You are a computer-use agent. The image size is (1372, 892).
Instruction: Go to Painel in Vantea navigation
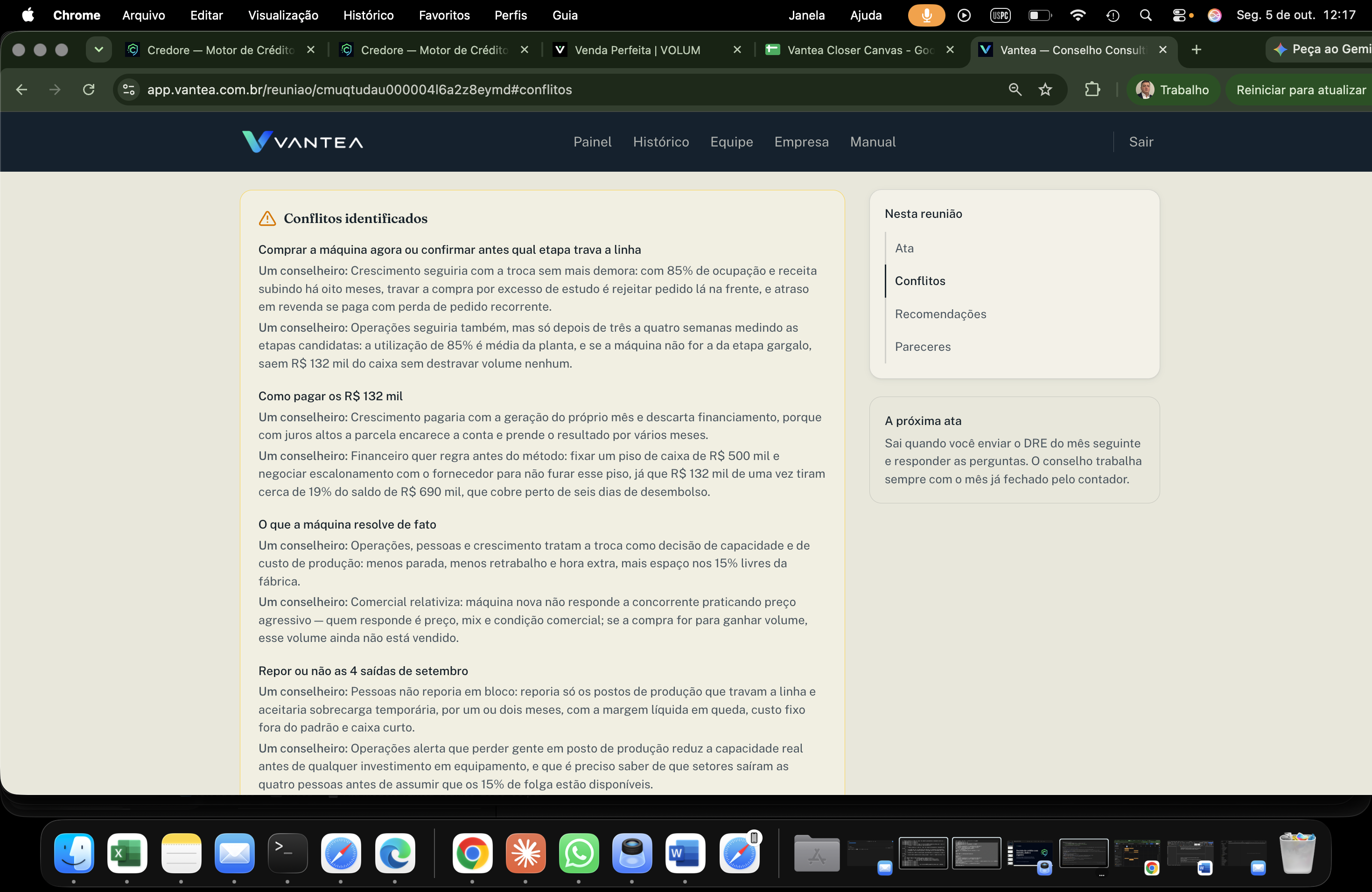point(592,142)
